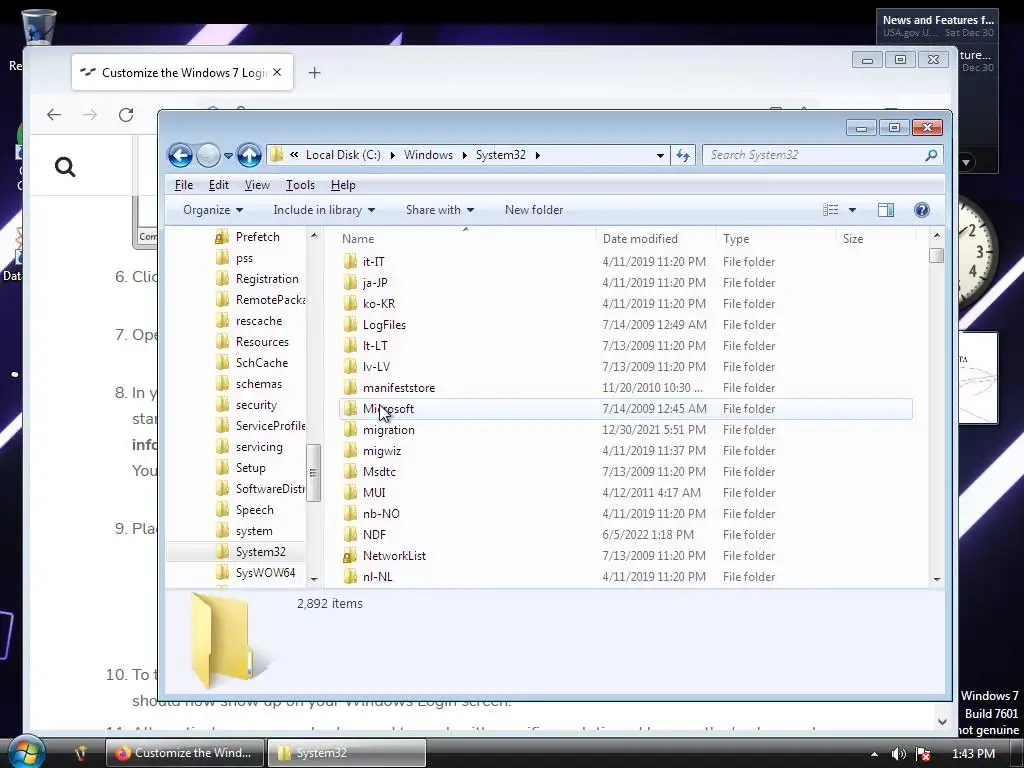
Task: Open the Tools menu
Action: [x=300, y=185]
